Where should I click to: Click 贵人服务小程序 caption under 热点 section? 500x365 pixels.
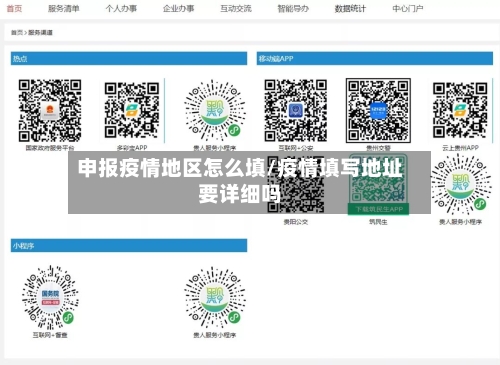pyautogui.click(x=214, y=148)
